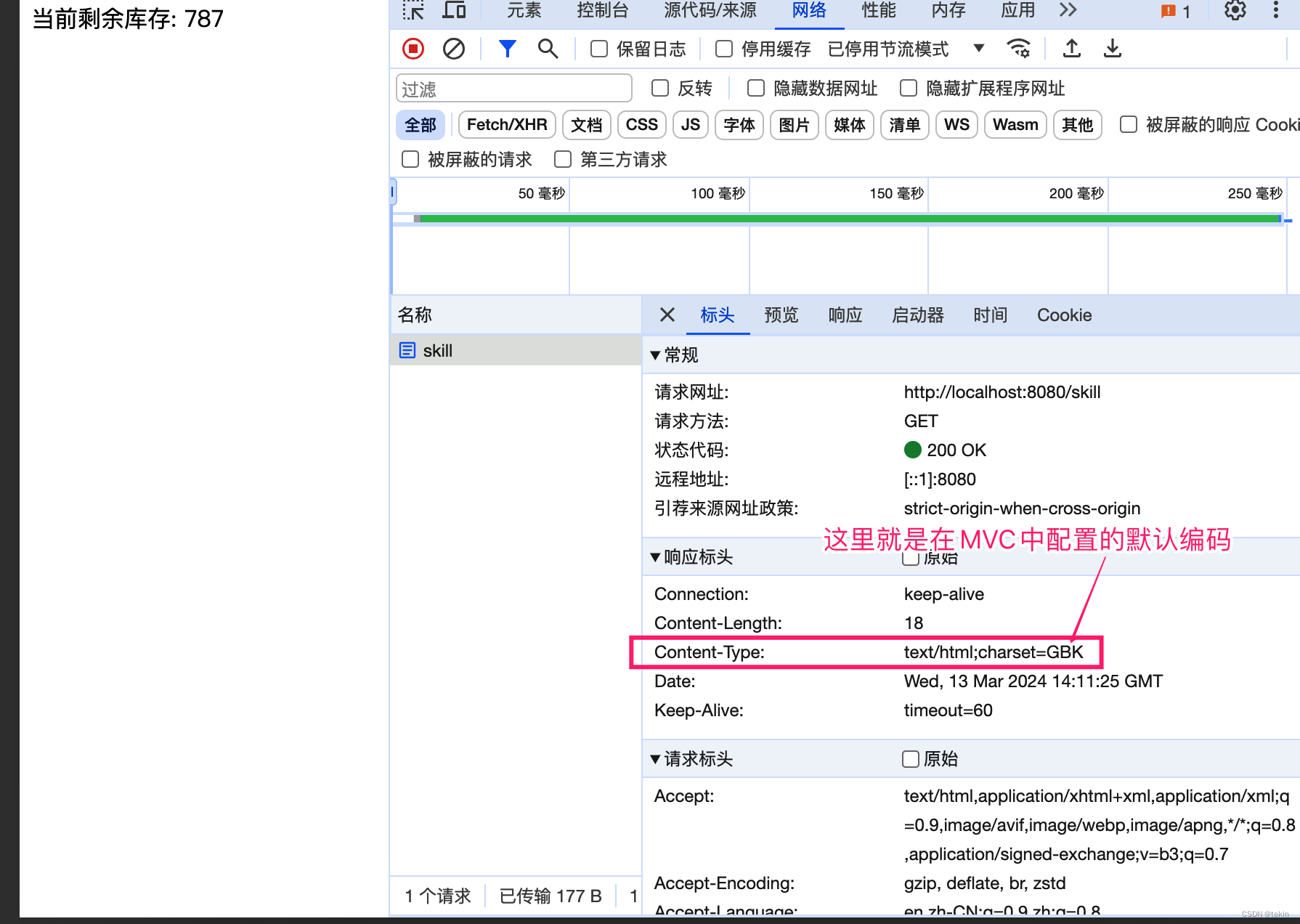Toggle the device toolbar icon

tap(455, 10)
